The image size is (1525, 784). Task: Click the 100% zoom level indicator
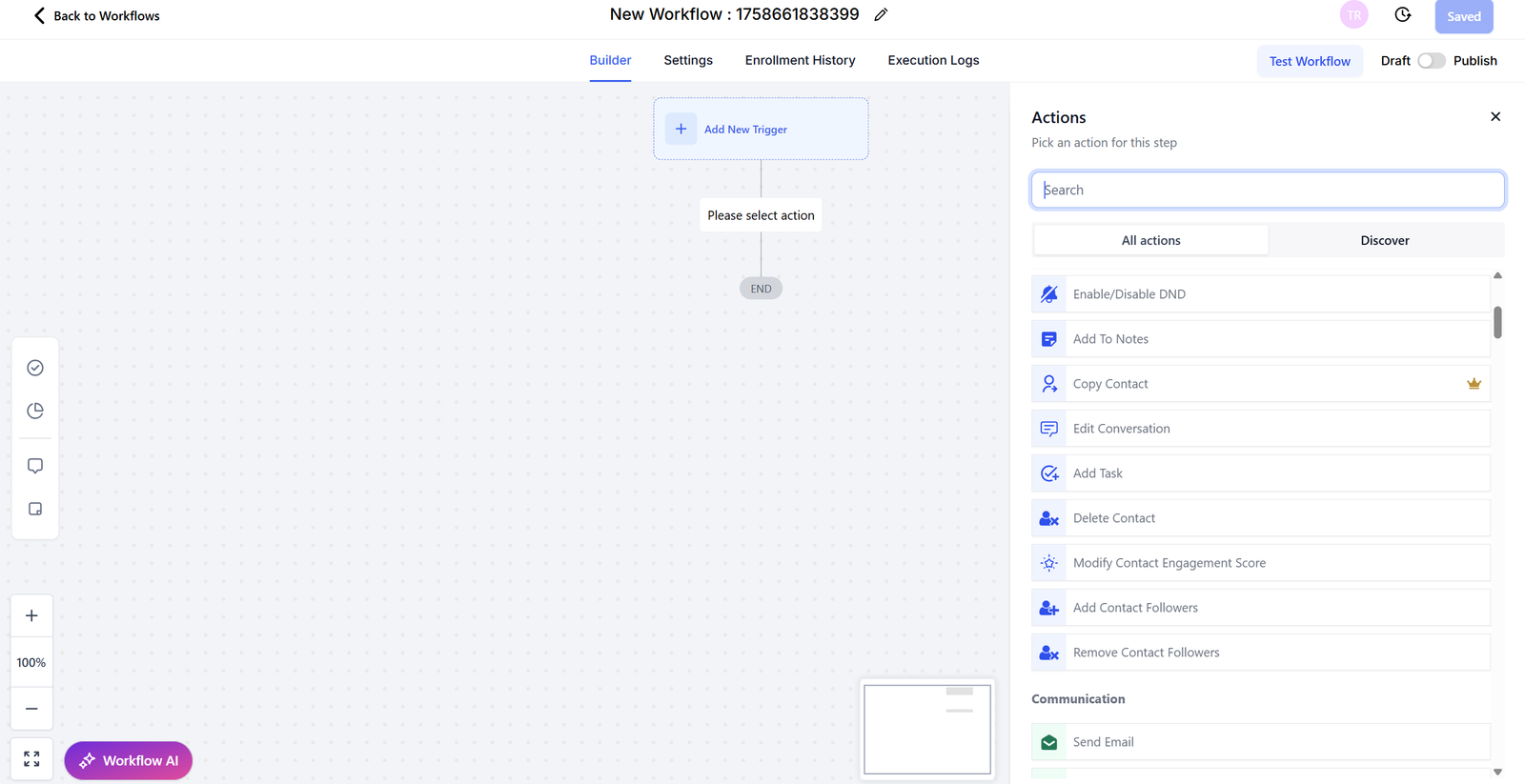coord(31,662)
